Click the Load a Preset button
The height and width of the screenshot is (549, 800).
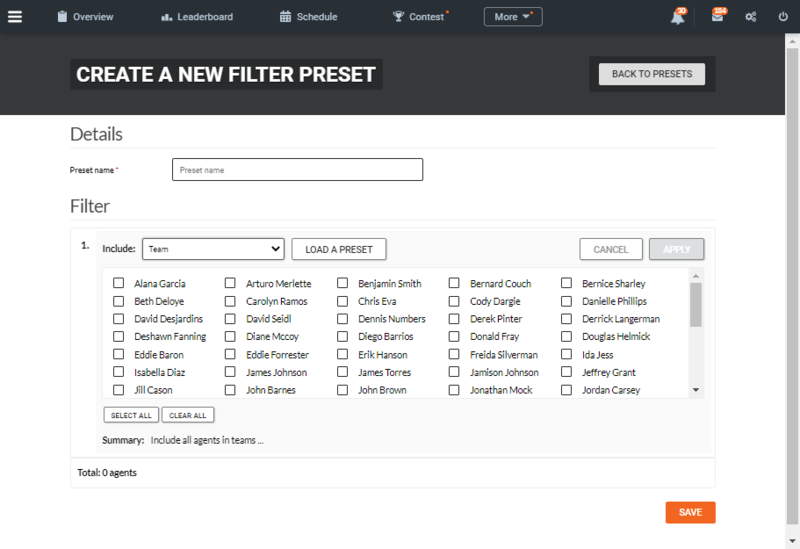[339, 249]
